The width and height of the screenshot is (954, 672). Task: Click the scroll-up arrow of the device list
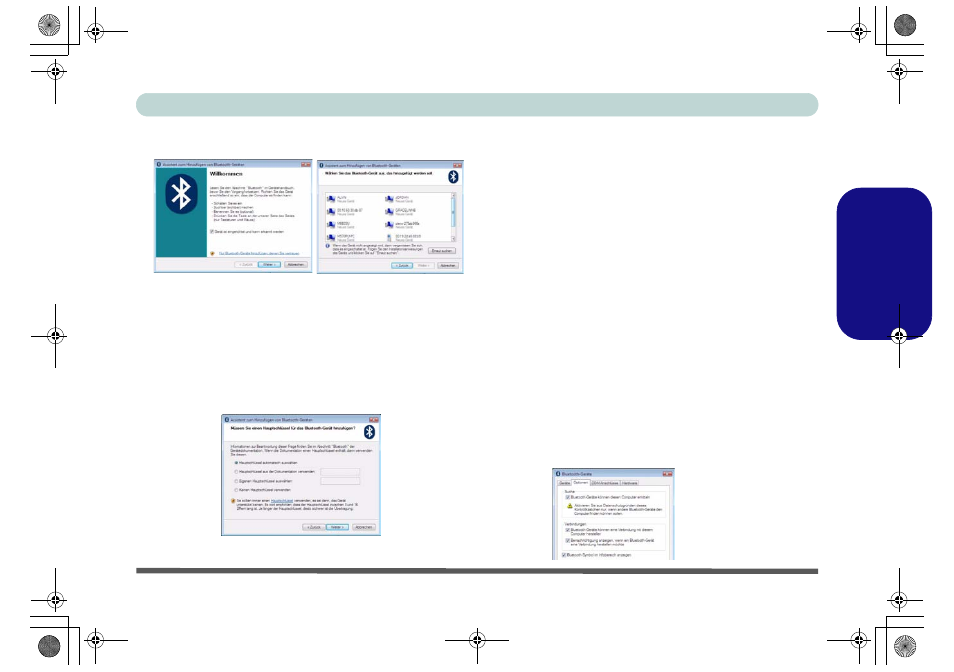click(x=453, y=195)
